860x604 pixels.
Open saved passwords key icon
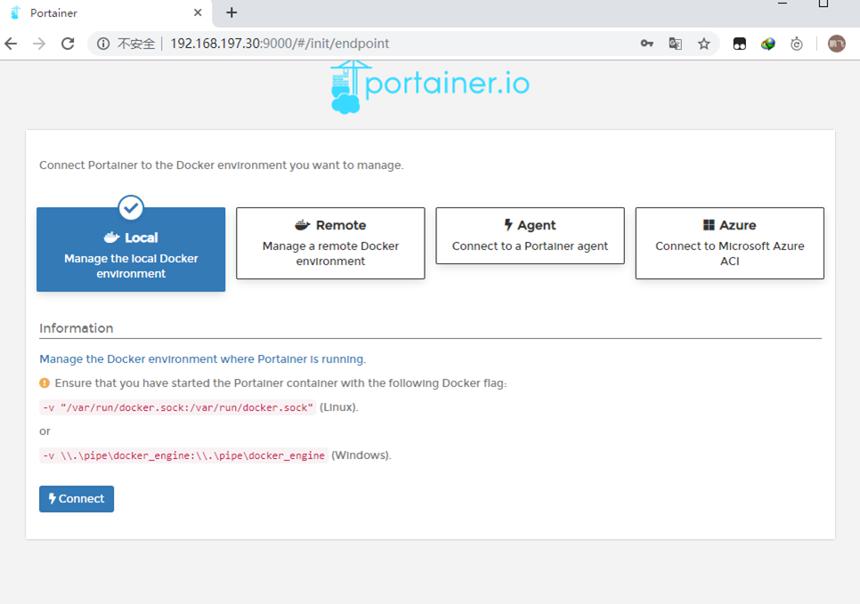click(x=647, y=43)
